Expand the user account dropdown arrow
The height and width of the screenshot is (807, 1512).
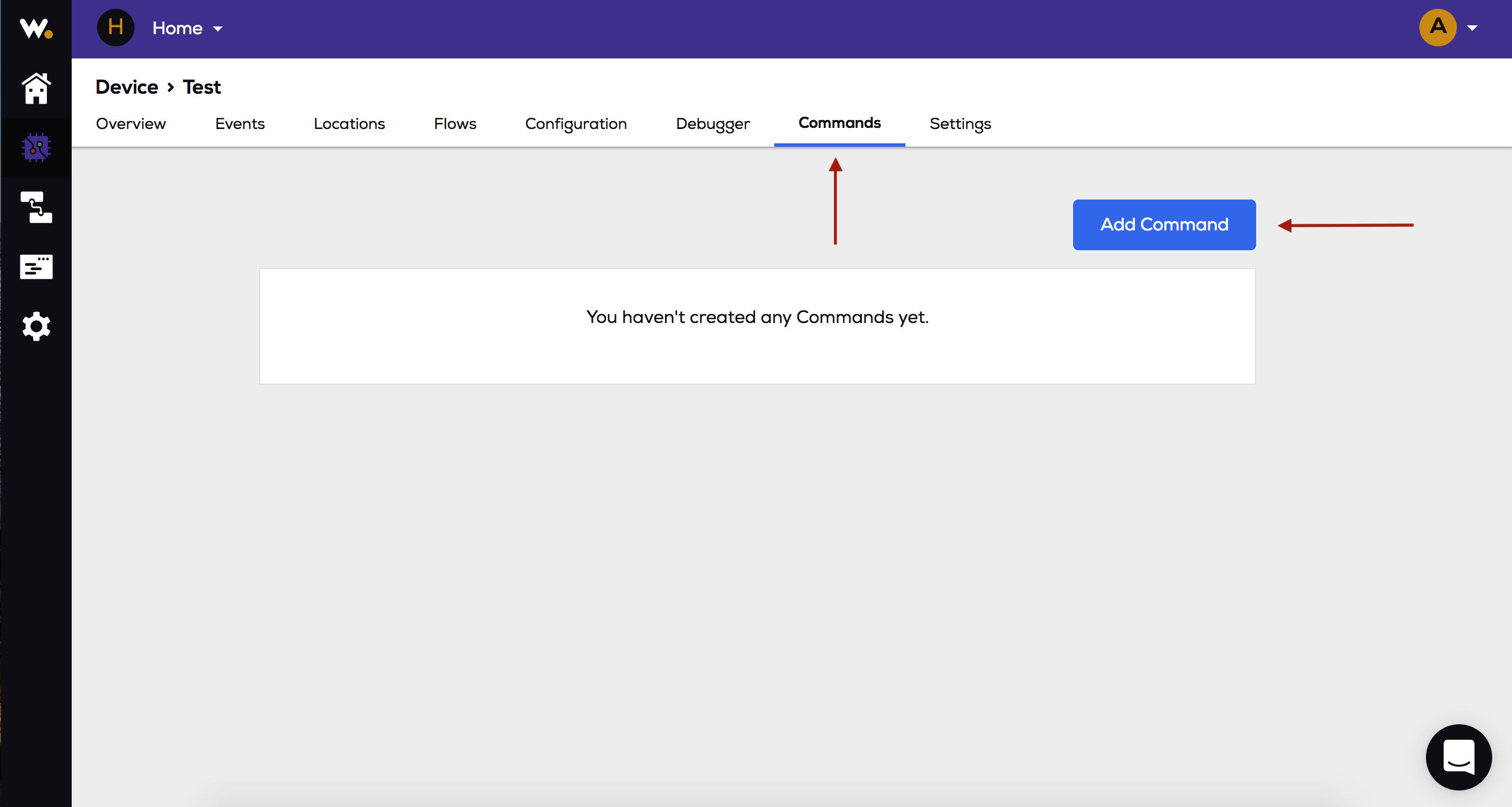click(x=1472, y=28)
